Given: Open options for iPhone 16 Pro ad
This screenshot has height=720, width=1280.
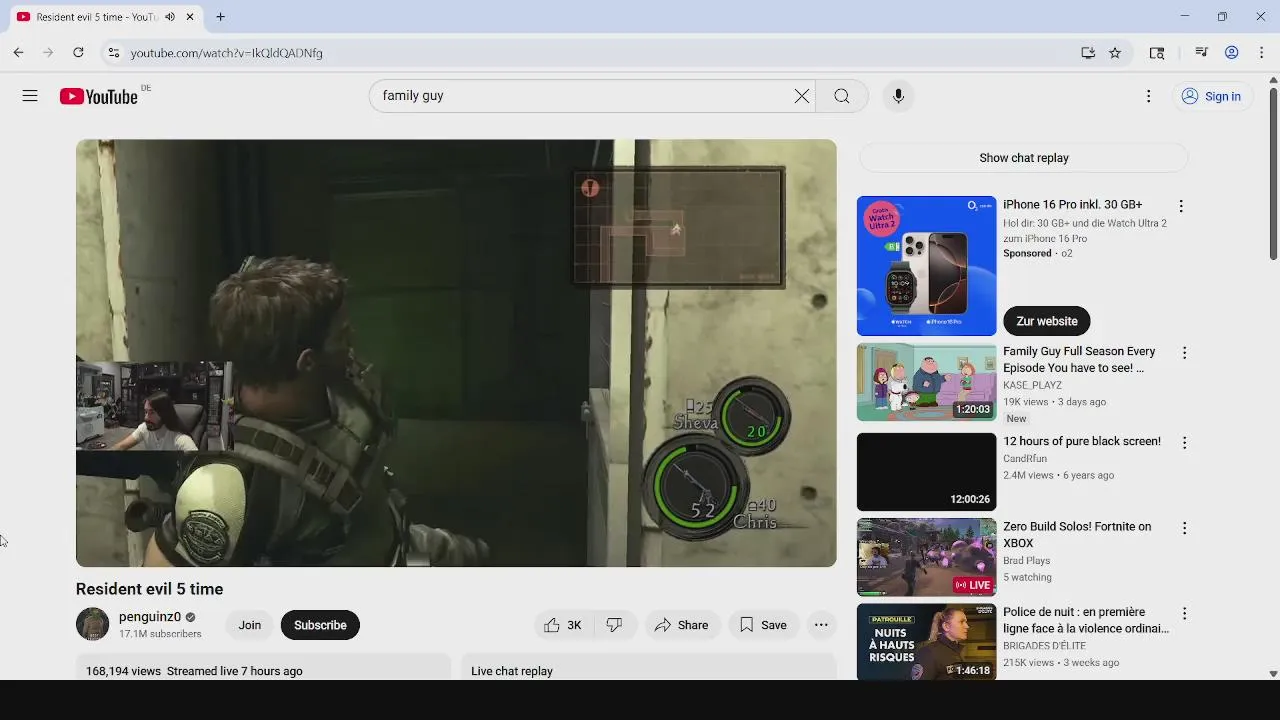Looking at the screenshot, I should coord(1181,206).
